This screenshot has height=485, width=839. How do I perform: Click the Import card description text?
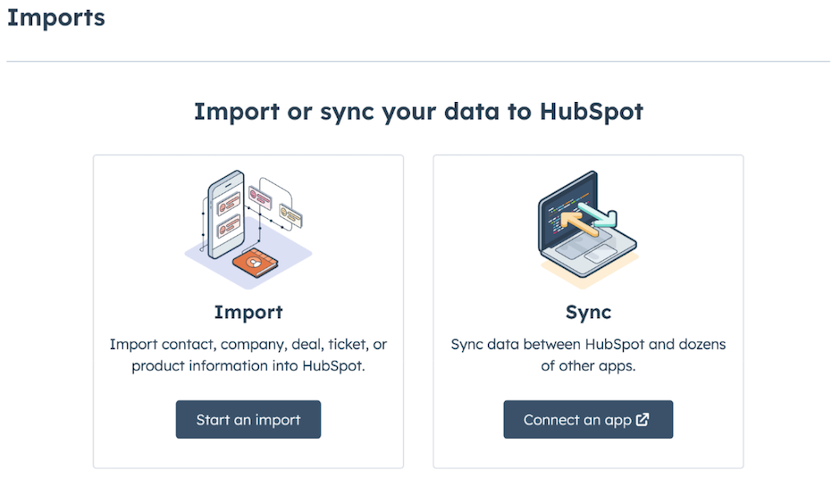click(248, 354)
